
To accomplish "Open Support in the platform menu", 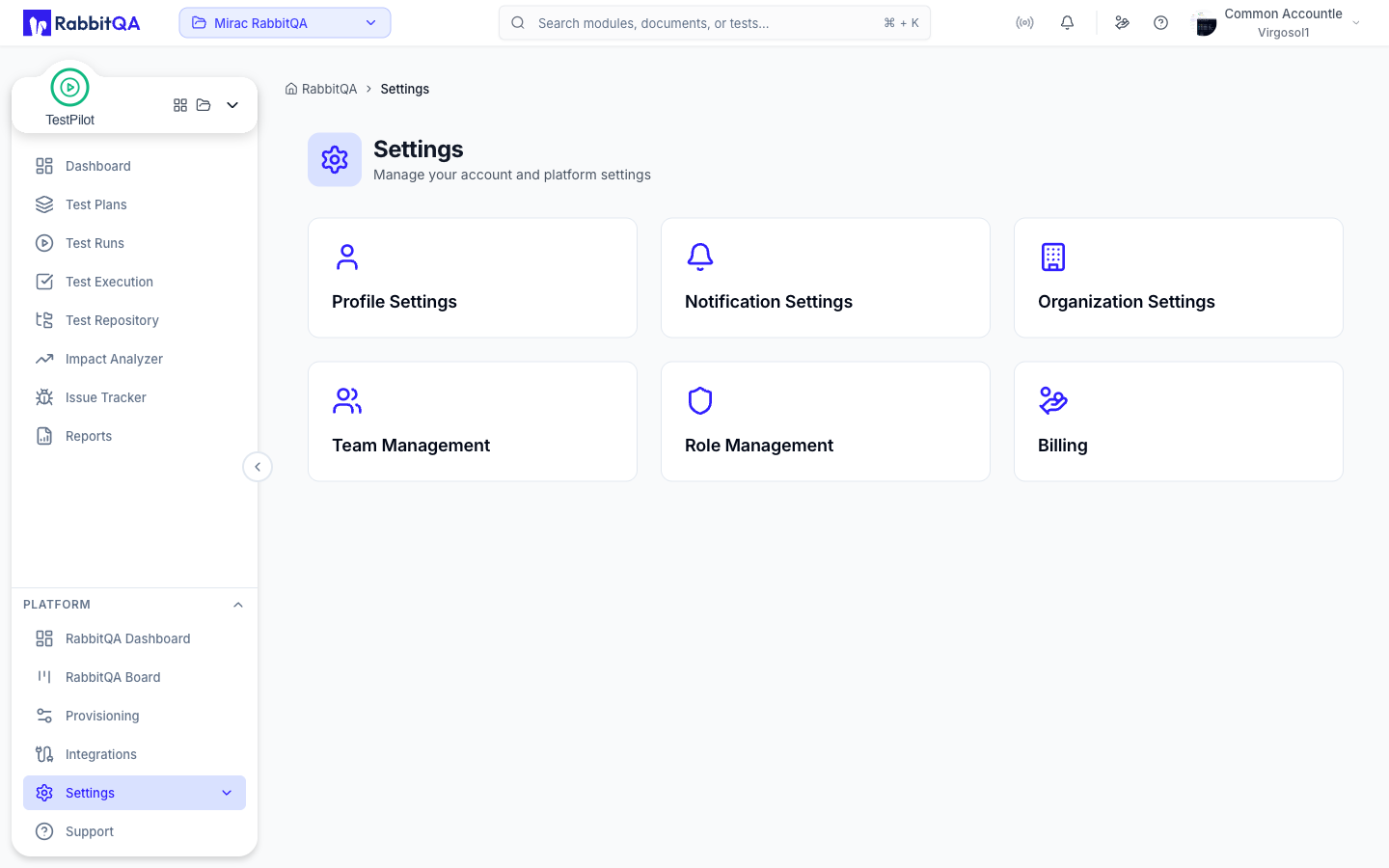I will click(134, 831).
